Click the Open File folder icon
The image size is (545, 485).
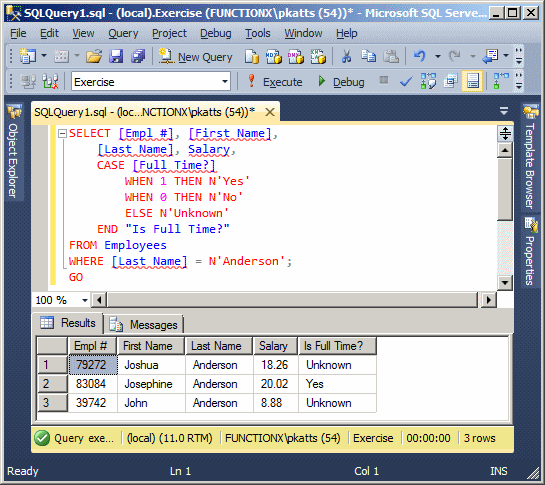click(x=94, y=56)
